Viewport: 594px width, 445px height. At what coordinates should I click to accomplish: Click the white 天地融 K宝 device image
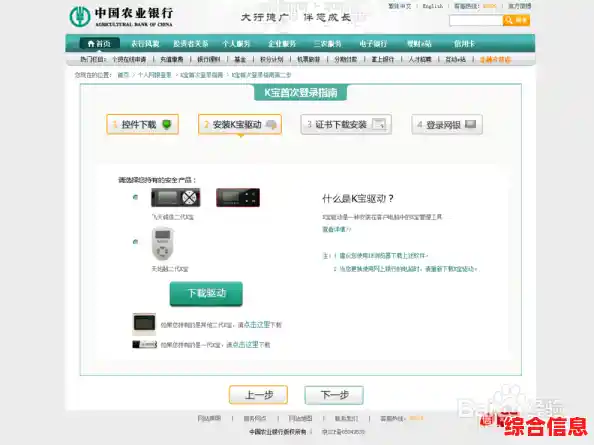pyautogui.click(x=163, y=244)
